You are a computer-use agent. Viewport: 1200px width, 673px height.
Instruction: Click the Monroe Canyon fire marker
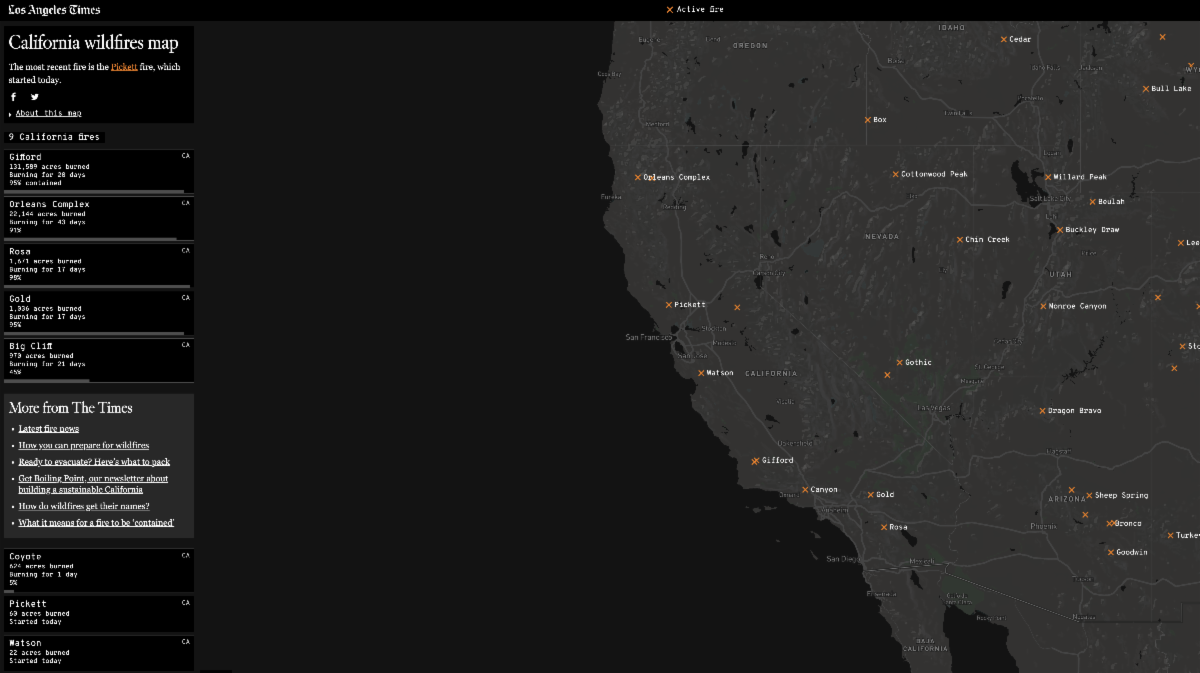[1043, 306]
